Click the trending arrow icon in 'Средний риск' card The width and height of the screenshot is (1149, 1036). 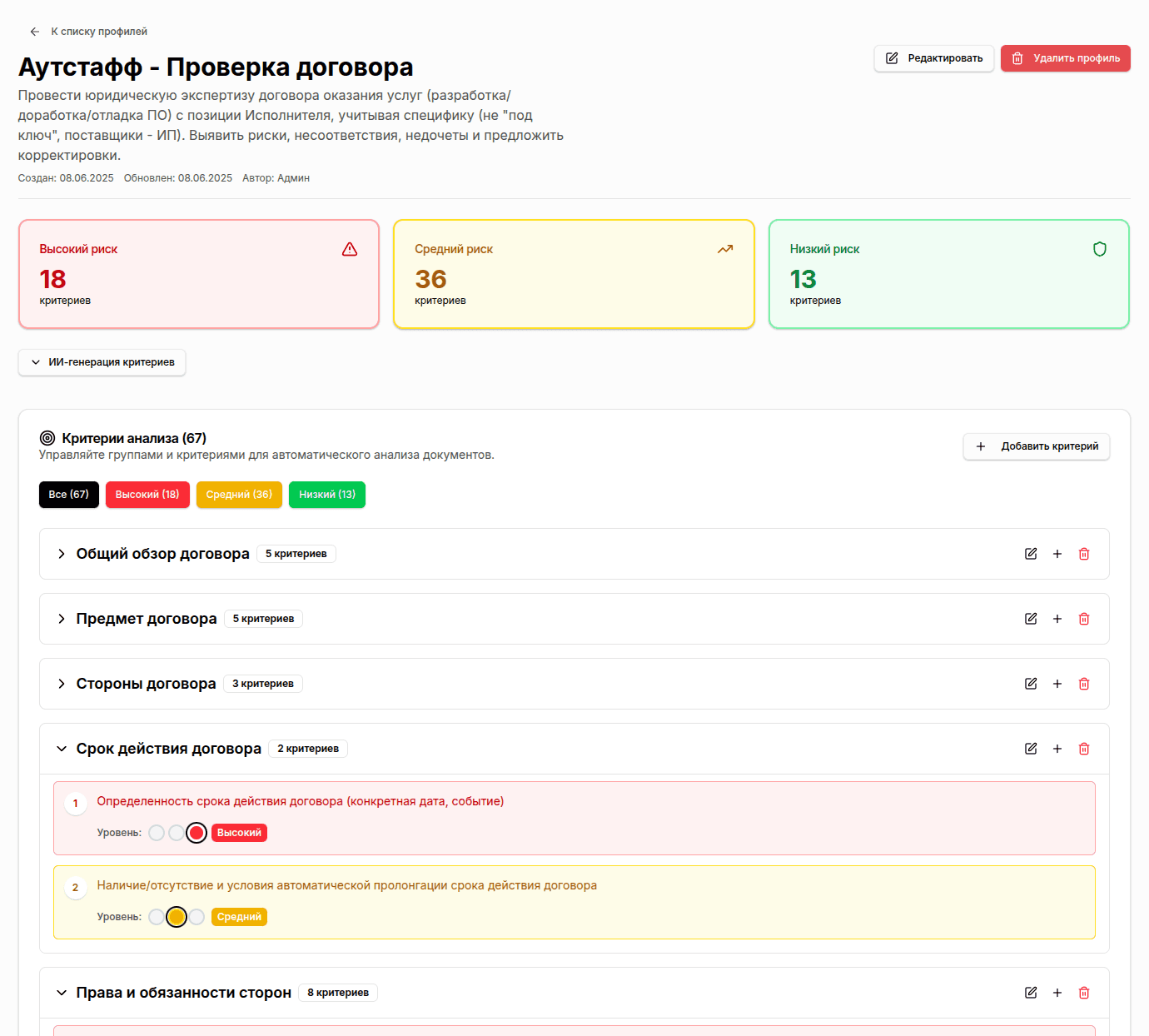[x=725, y=249]
